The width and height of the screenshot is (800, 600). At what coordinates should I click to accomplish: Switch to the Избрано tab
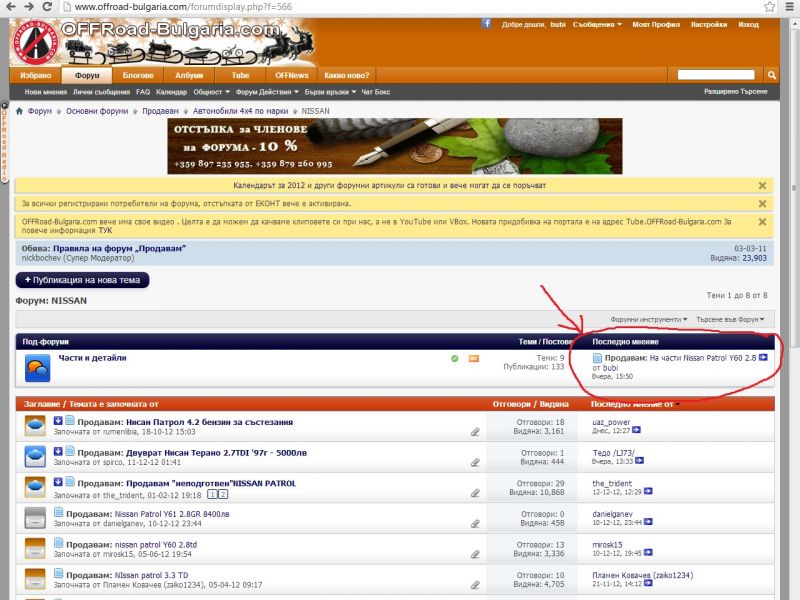point(36,75)
